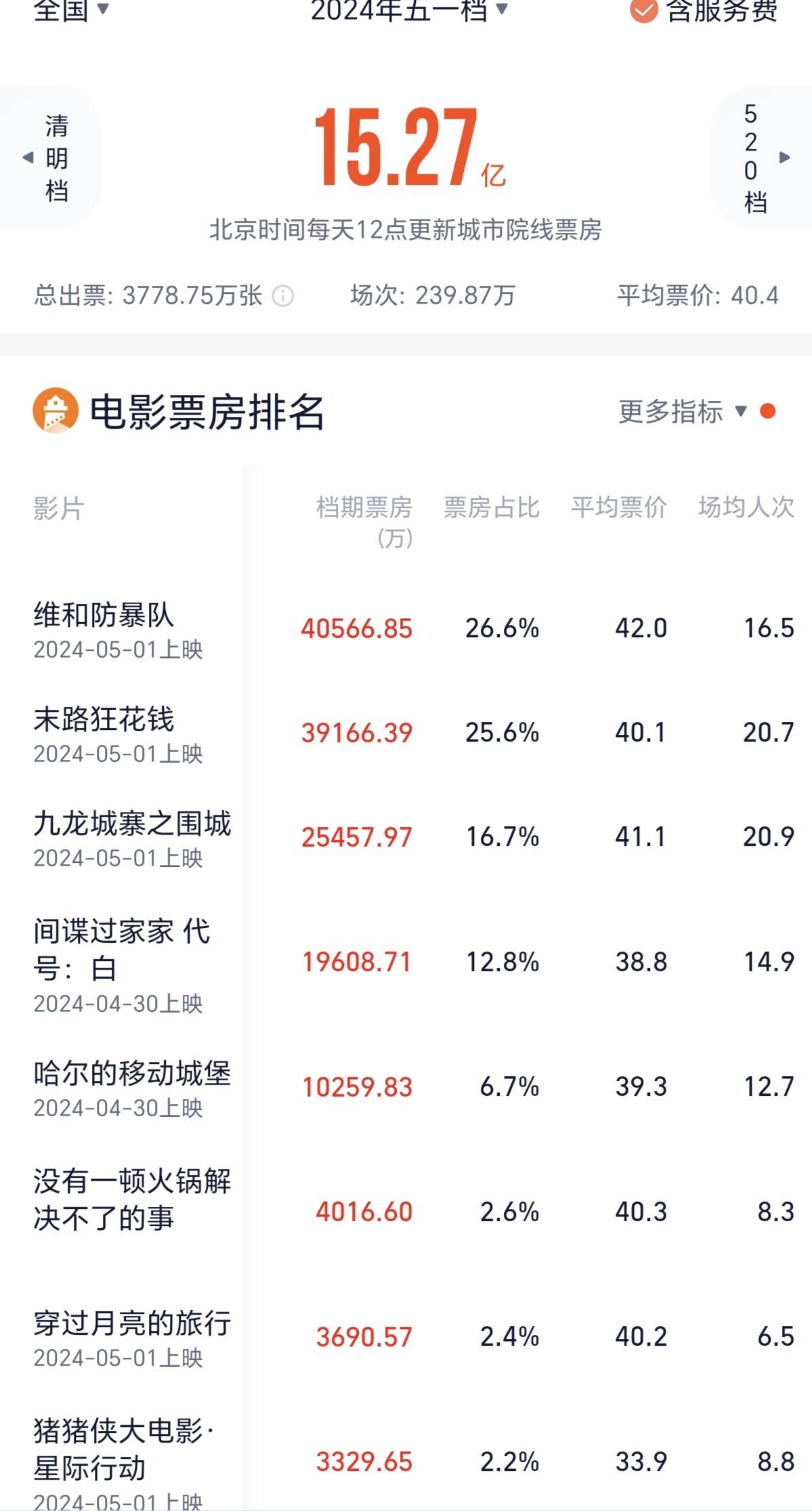Click the red dot next to 更多指标
Viewport: 812px width, 1511px height.
pyautogui.click(x=767, y=411)
